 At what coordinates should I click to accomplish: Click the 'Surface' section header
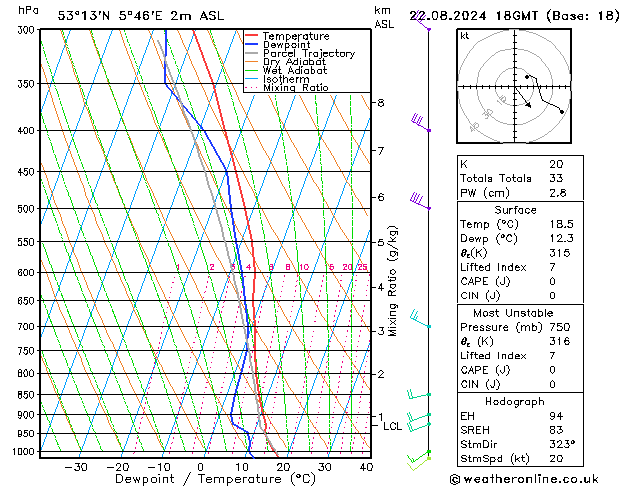point(515,210)
